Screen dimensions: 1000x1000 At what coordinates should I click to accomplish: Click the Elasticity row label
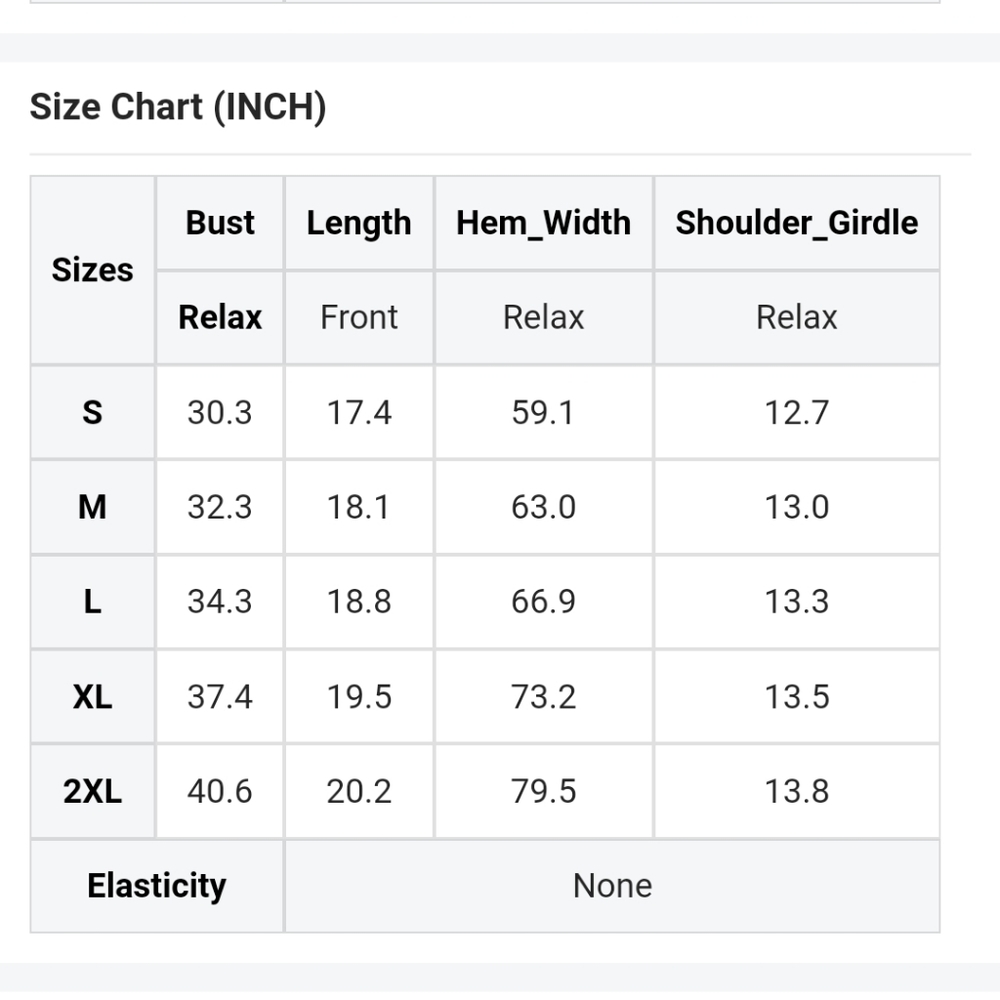(157, 886)
